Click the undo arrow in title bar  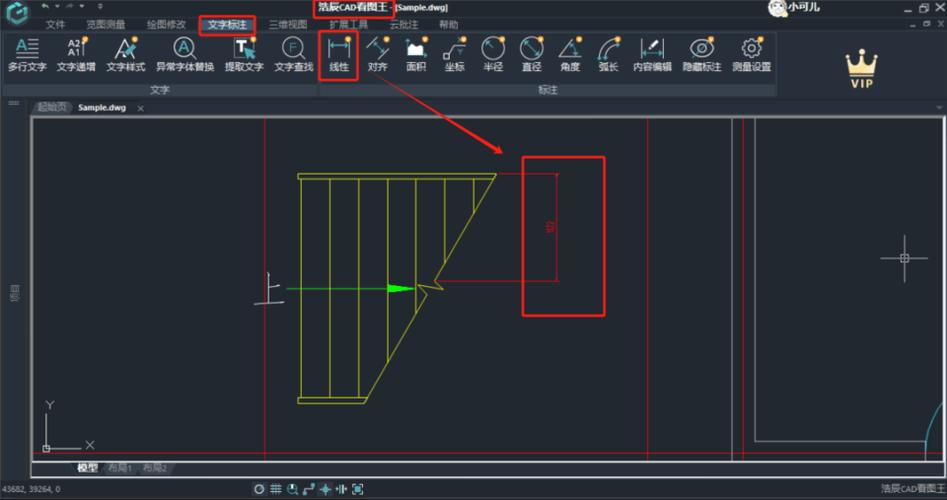click(46, 6)
